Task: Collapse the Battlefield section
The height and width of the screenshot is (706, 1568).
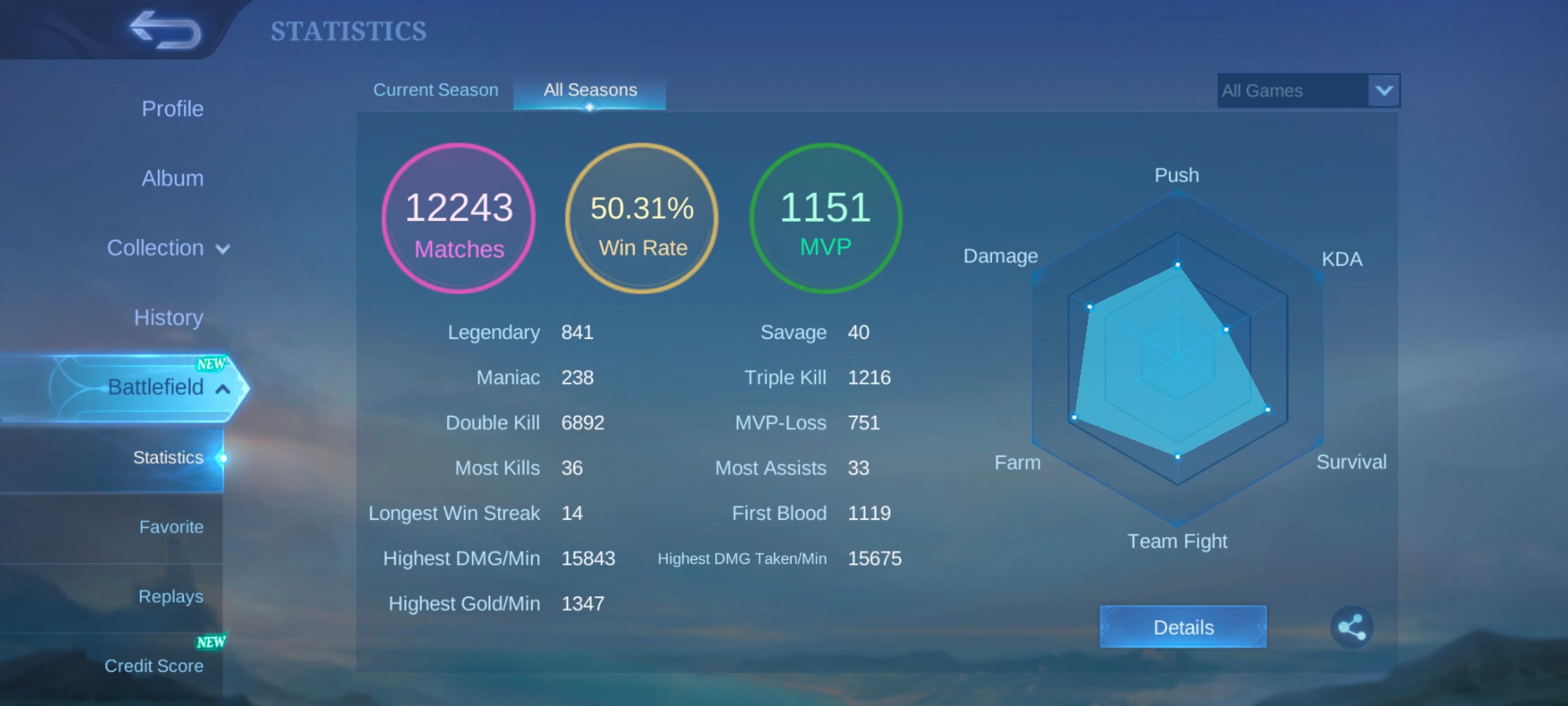Action: [x=223, y=388]
